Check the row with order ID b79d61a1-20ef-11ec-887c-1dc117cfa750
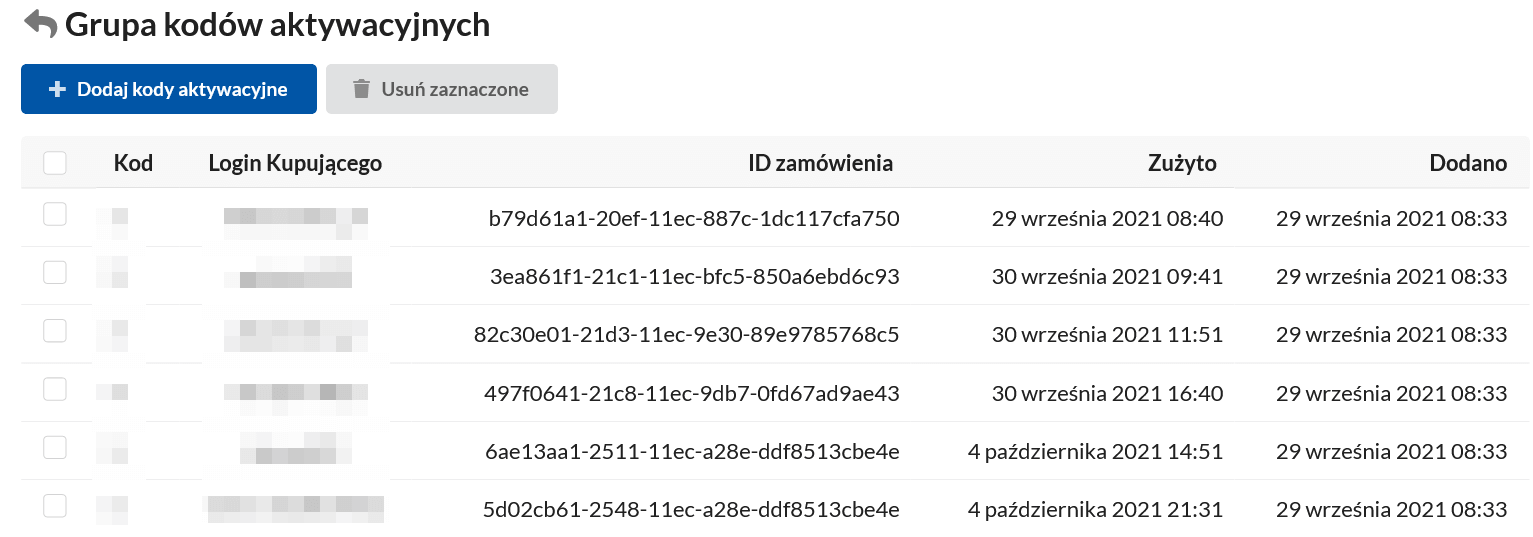The image size is (1533, 537). pyautogui.click(x=55, y=214)
